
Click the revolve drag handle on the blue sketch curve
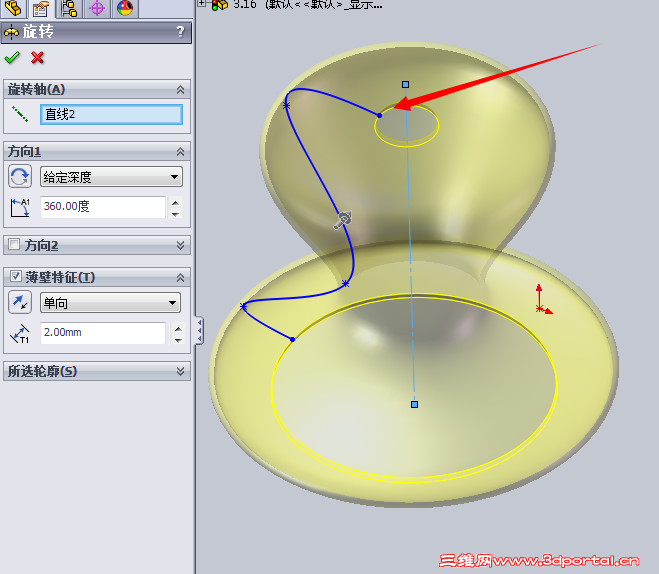343,220
